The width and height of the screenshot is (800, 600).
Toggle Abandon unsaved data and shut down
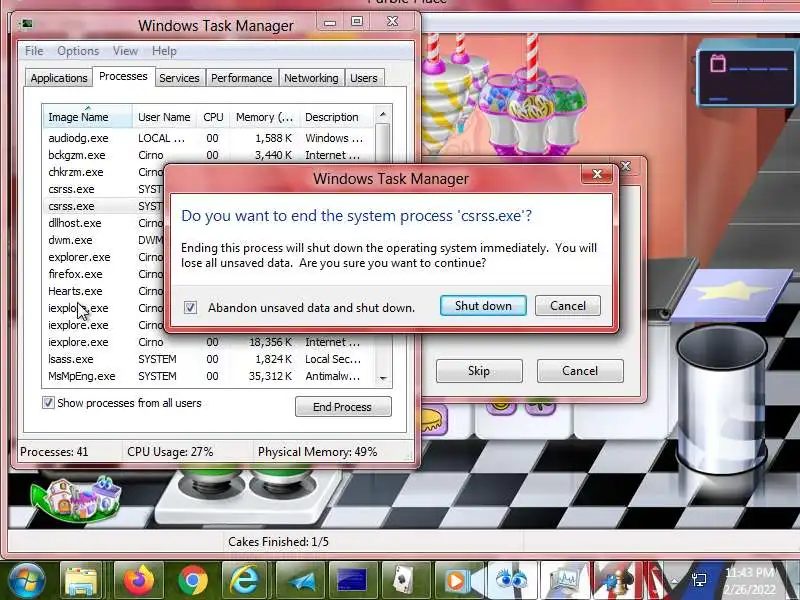click(190, 308)
